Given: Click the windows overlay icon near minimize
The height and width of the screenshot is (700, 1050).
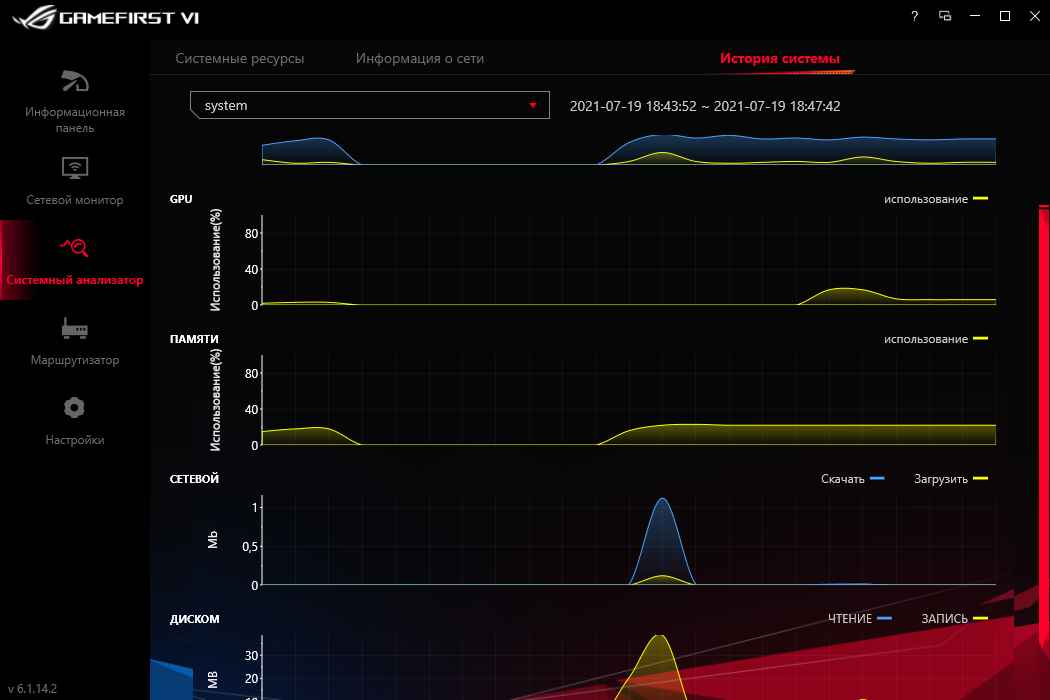Looking at the screenshot, I should [944, 16].
